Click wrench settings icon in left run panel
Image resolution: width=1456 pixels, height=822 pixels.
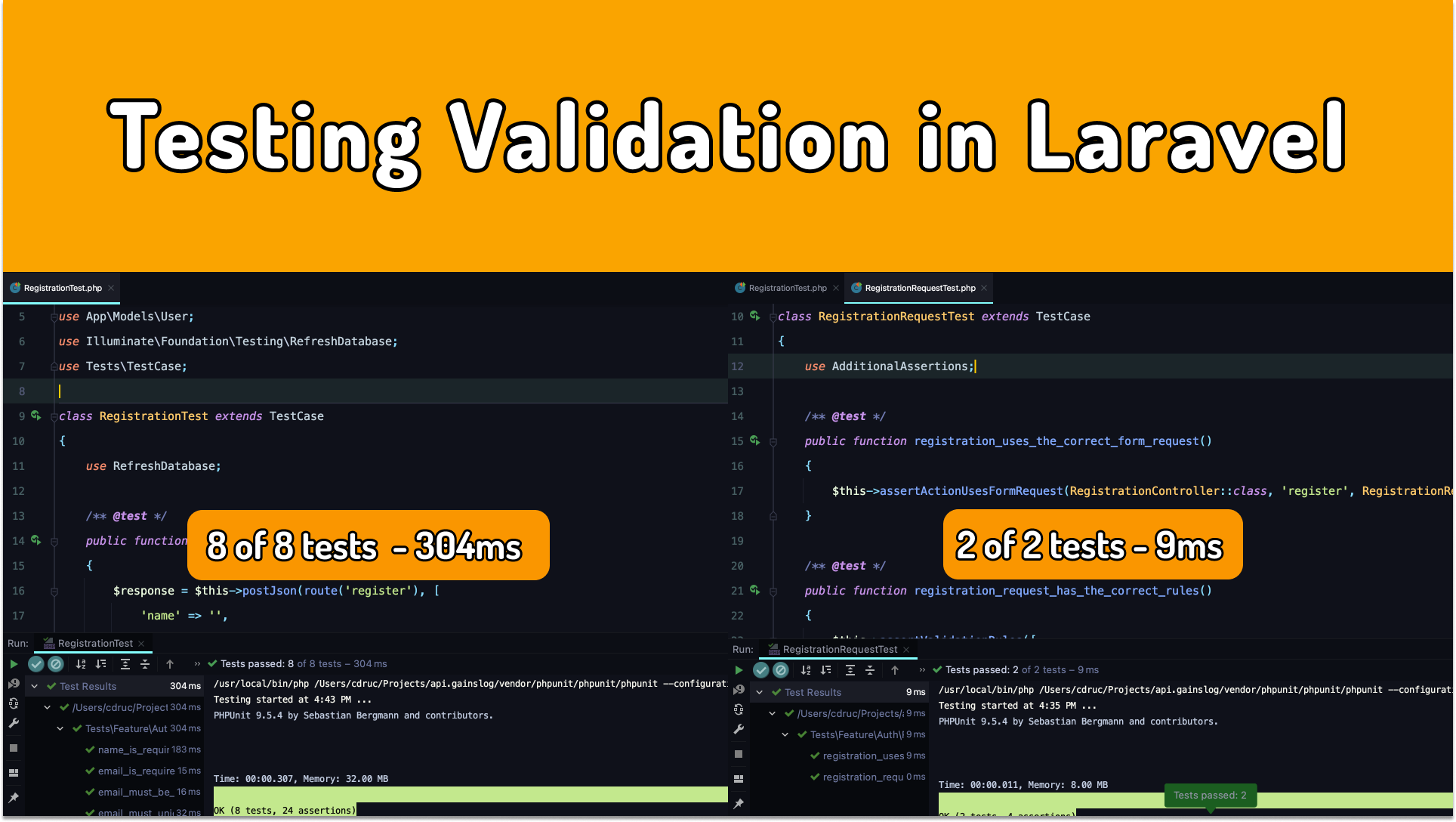coord(14,723)
